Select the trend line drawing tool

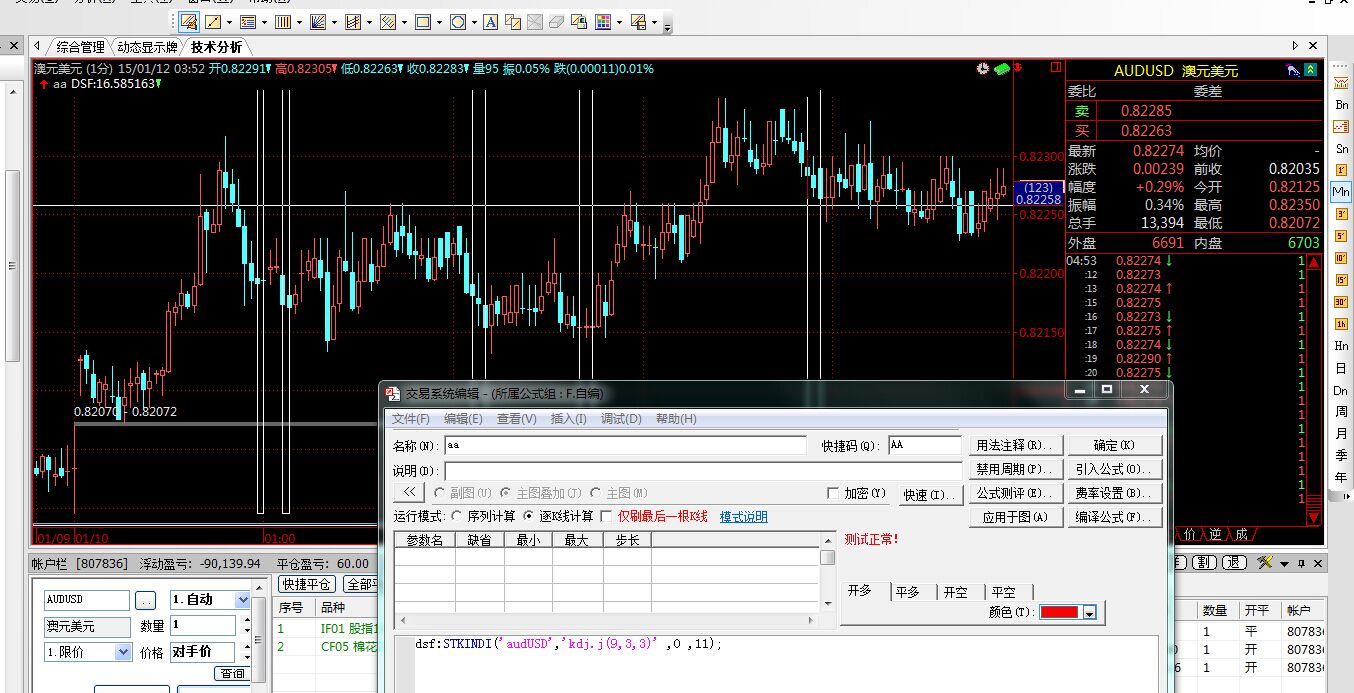coord(213,22)
